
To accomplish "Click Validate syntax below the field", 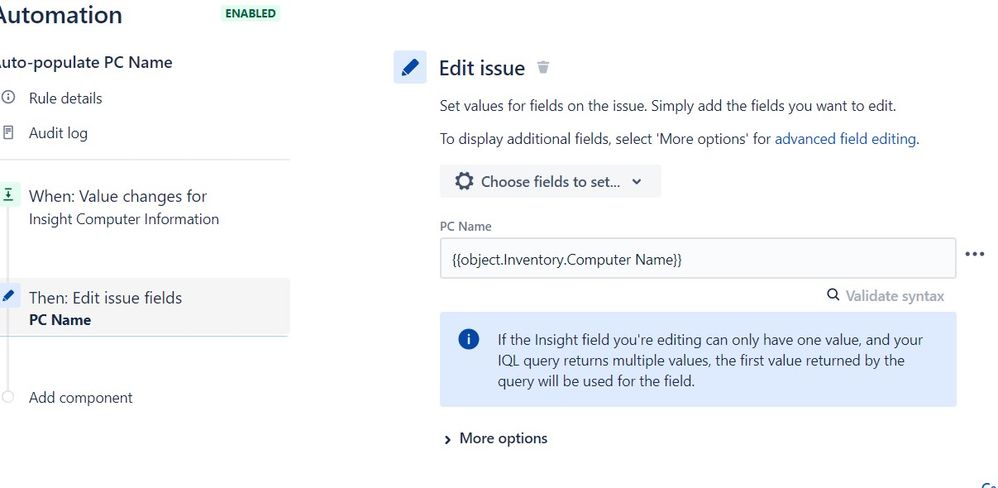I will (x=894, y=296).
